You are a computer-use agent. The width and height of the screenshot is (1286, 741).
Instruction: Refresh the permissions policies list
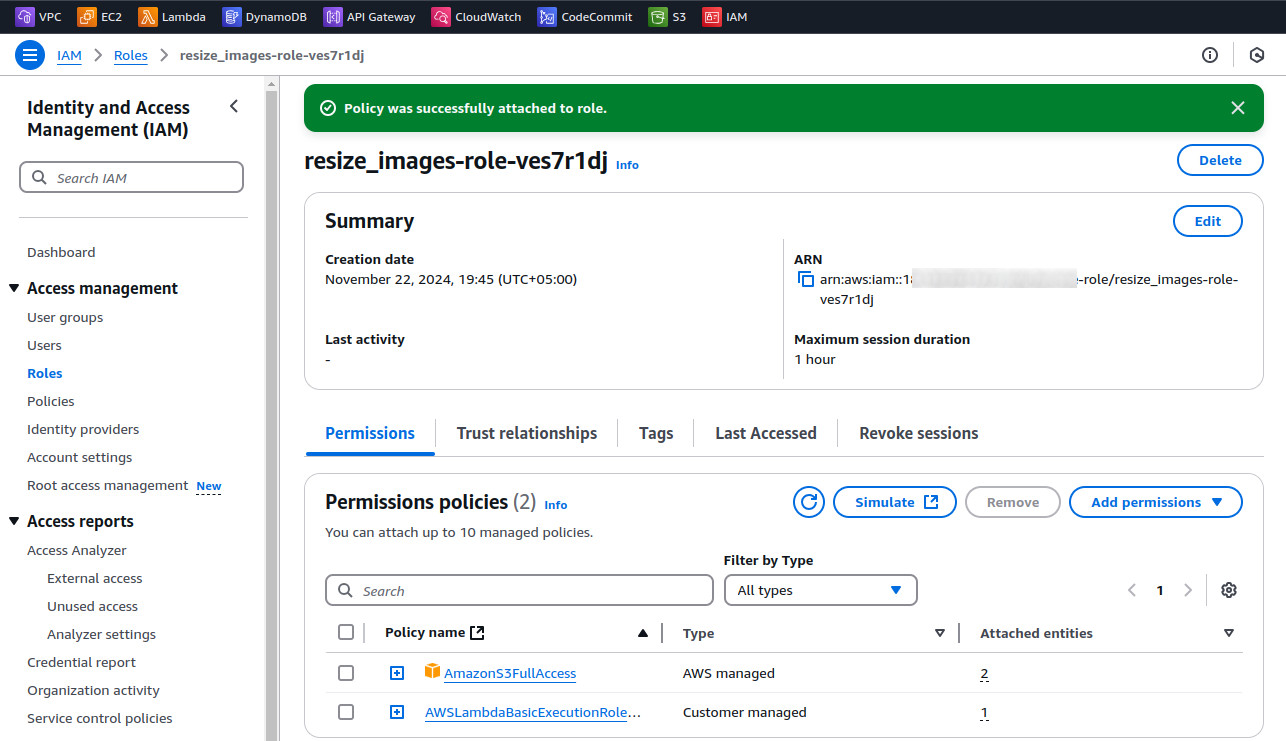[809, 502]
